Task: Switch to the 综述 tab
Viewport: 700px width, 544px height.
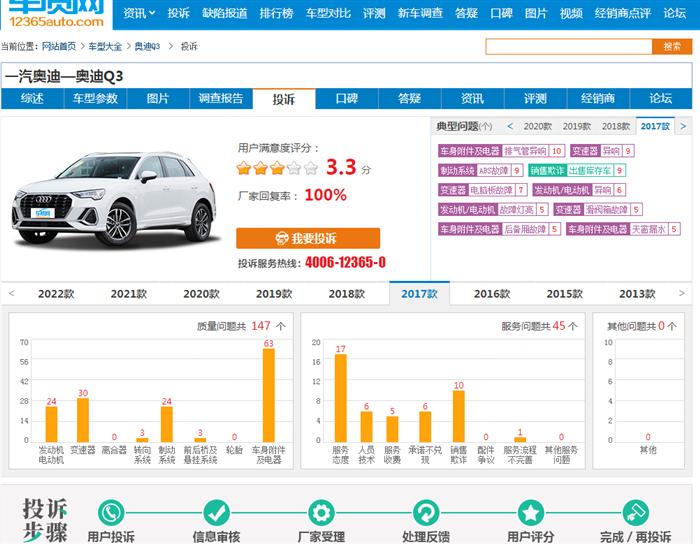Action: point(32,98)
